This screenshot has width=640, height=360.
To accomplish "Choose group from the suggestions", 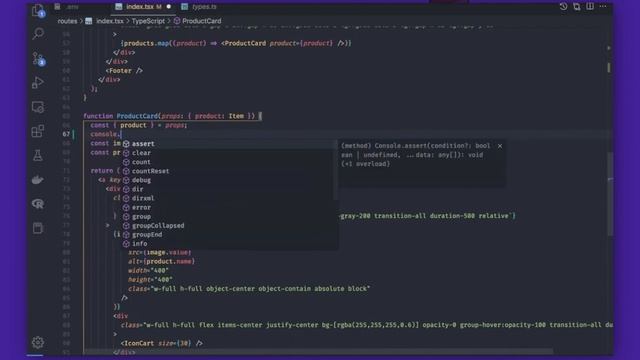I will click(x=229, y=216).
